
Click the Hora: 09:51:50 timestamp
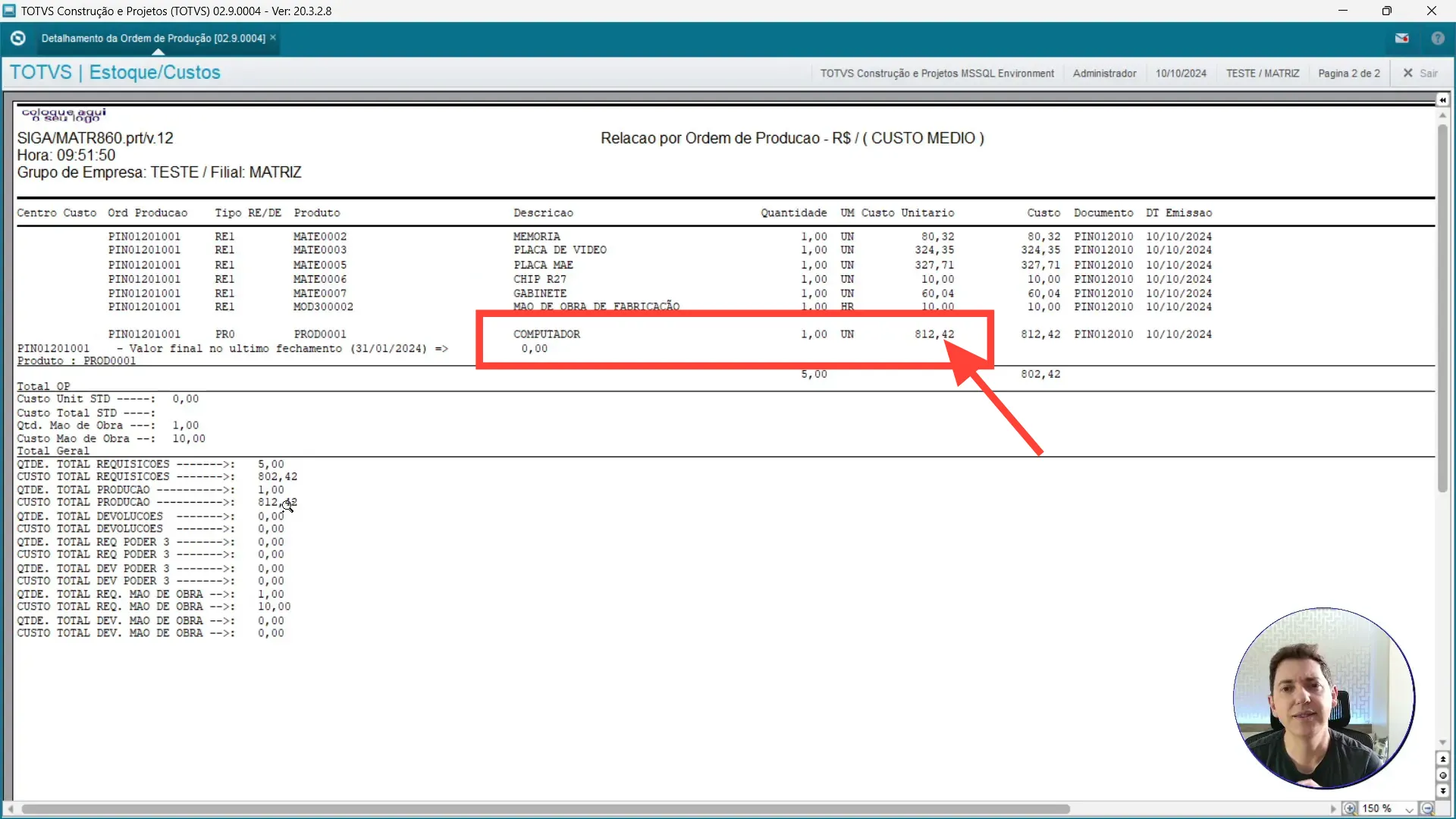click(67, 155)
